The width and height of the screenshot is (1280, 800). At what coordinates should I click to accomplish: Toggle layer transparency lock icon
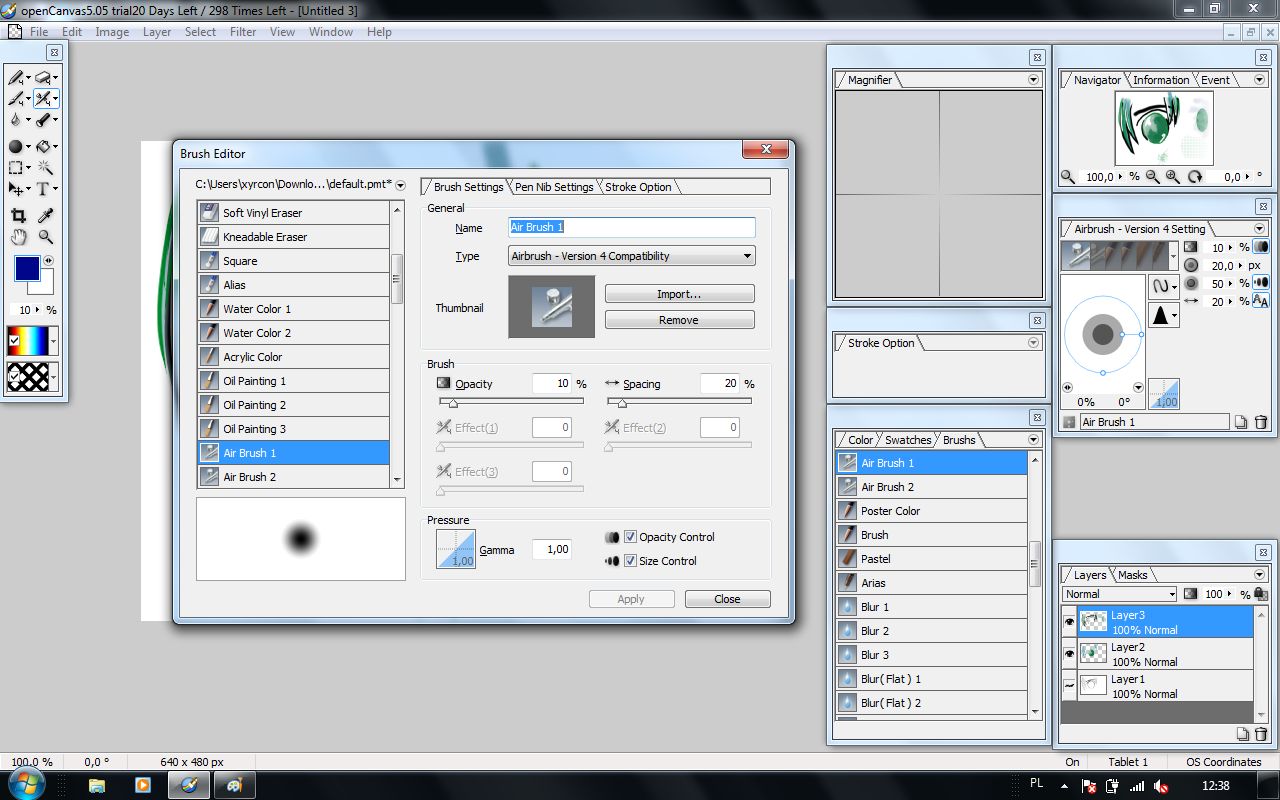tap(1260, 594)
